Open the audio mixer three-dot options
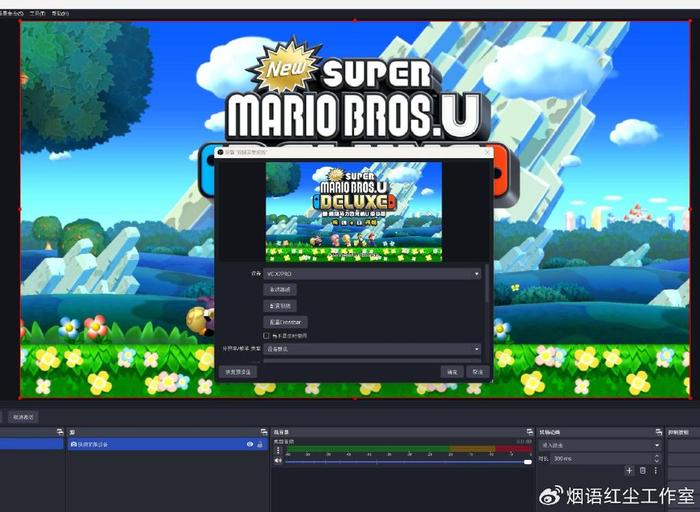This screenshot has height=512, width=700. [278, 450]
